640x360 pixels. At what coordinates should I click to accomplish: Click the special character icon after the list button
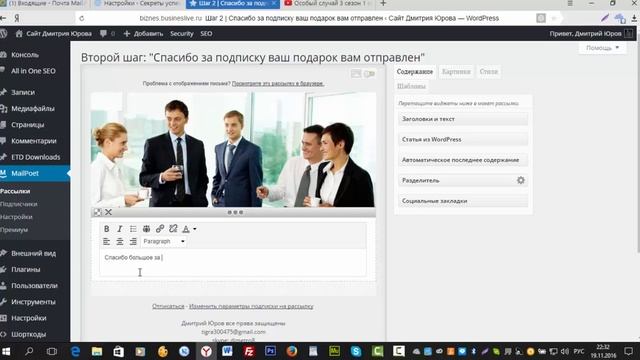pos(147,229)
